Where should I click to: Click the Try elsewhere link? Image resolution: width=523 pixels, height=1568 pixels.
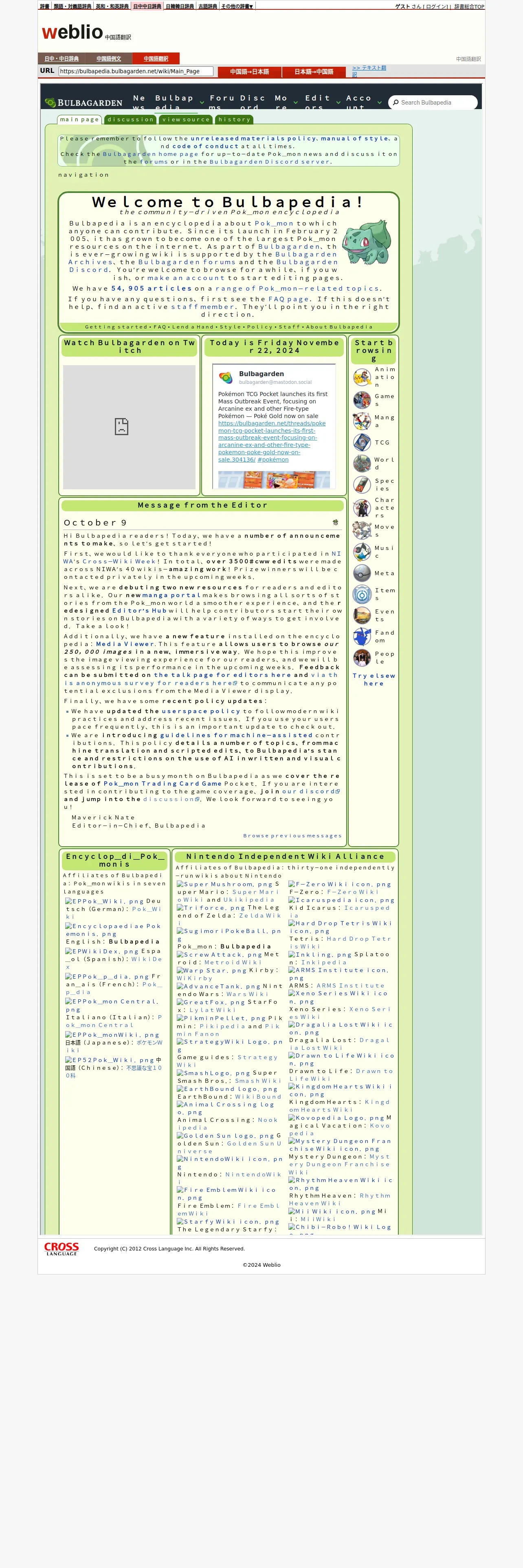(374, 679)
